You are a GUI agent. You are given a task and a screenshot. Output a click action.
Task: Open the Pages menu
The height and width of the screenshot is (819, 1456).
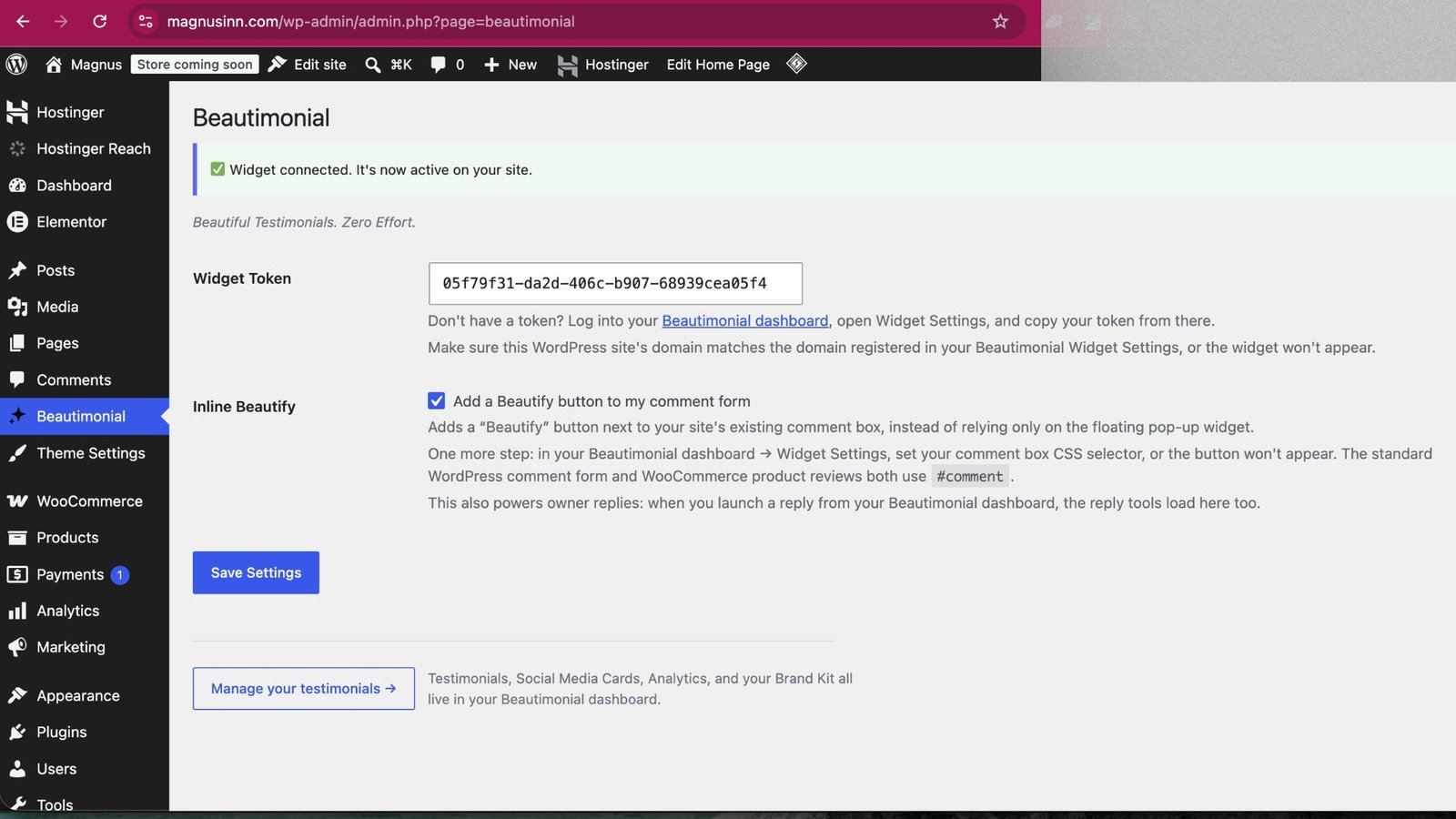click(85, 343)
